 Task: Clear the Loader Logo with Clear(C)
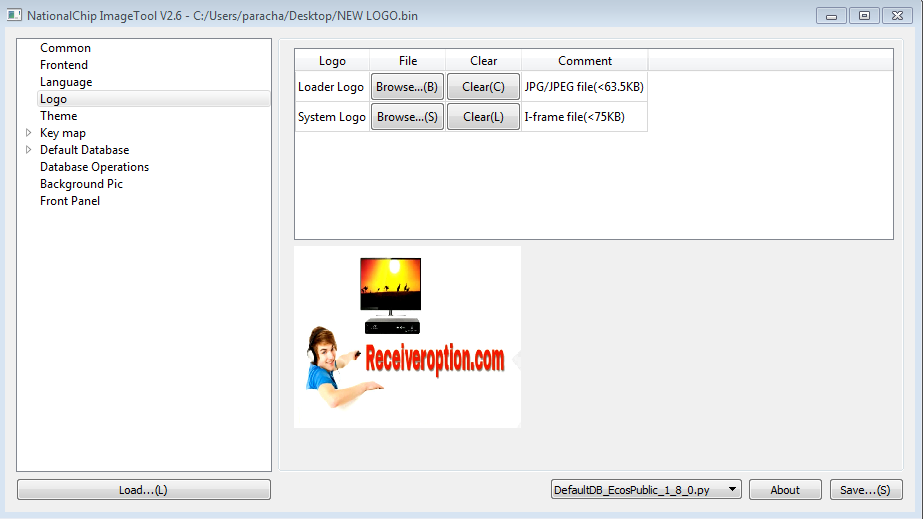[483, 86]
